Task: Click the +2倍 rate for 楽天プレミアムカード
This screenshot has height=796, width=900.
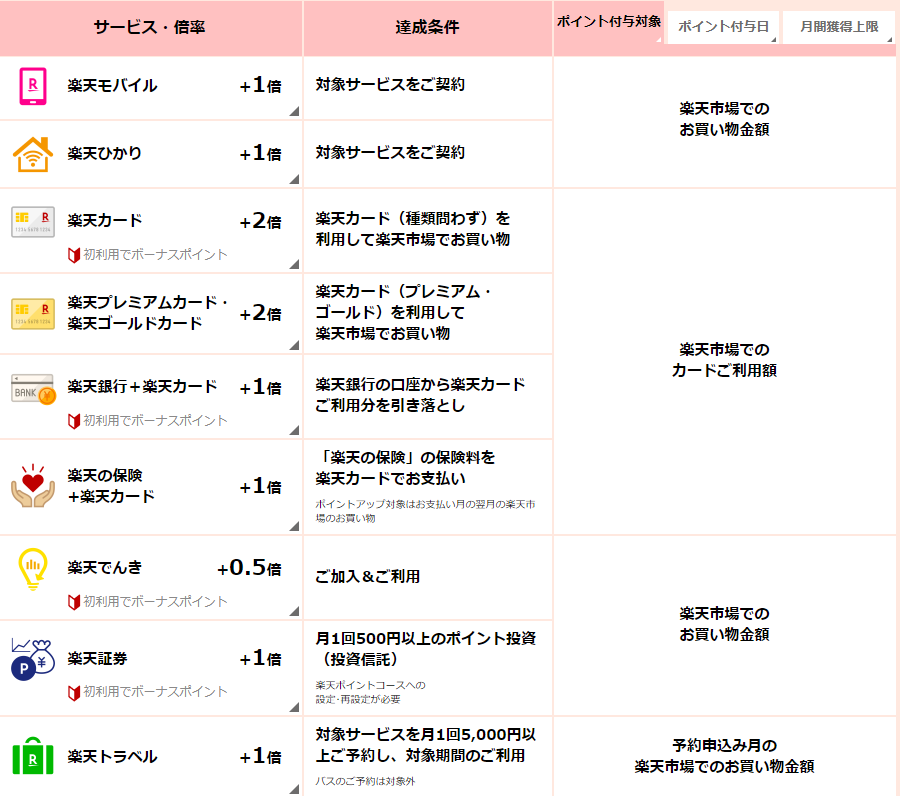Action: (x=260, y=313)
